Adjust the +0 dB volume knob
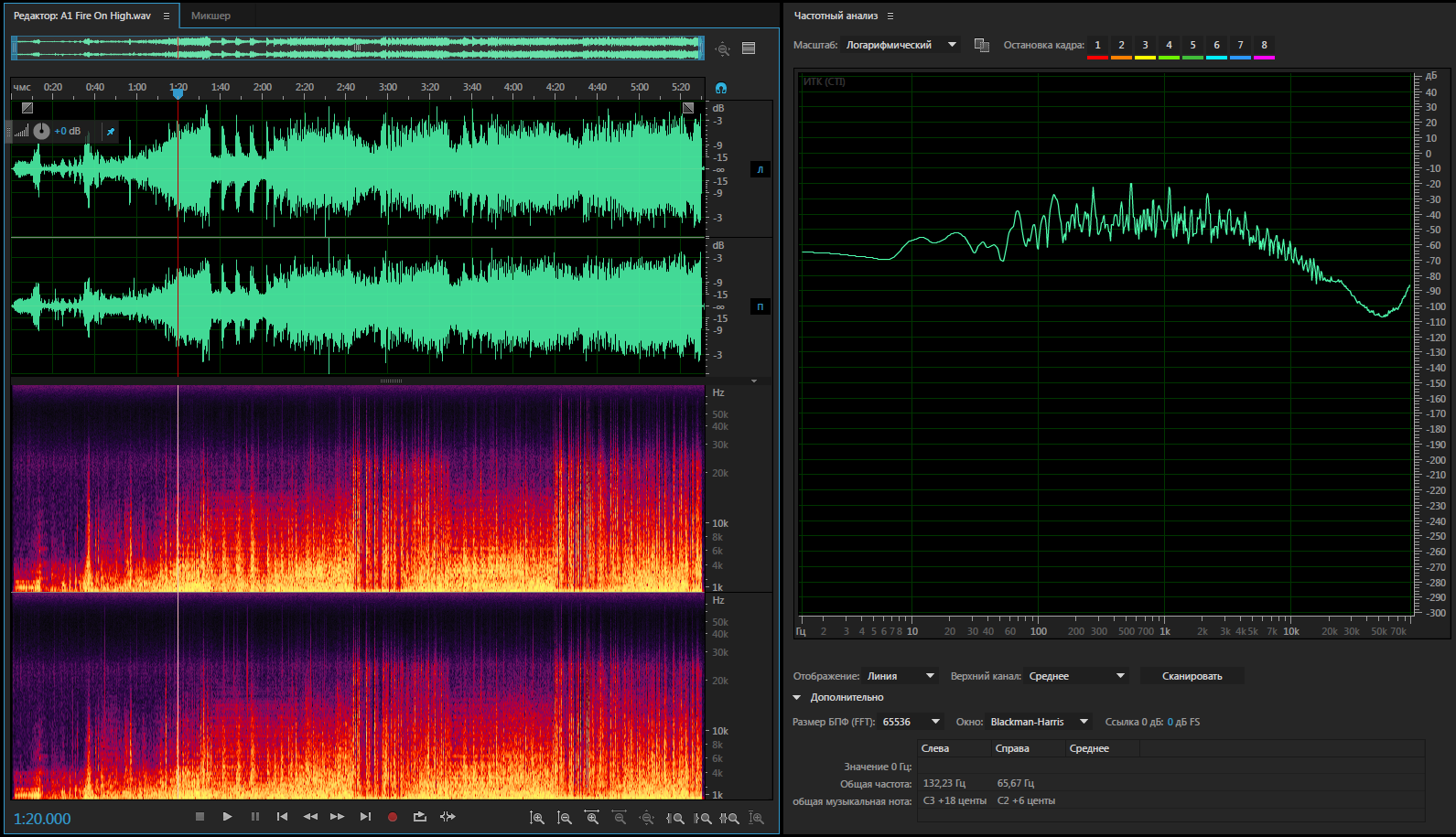The height and width of the screenshot is (837, 1456). click(x=42, y=131)
